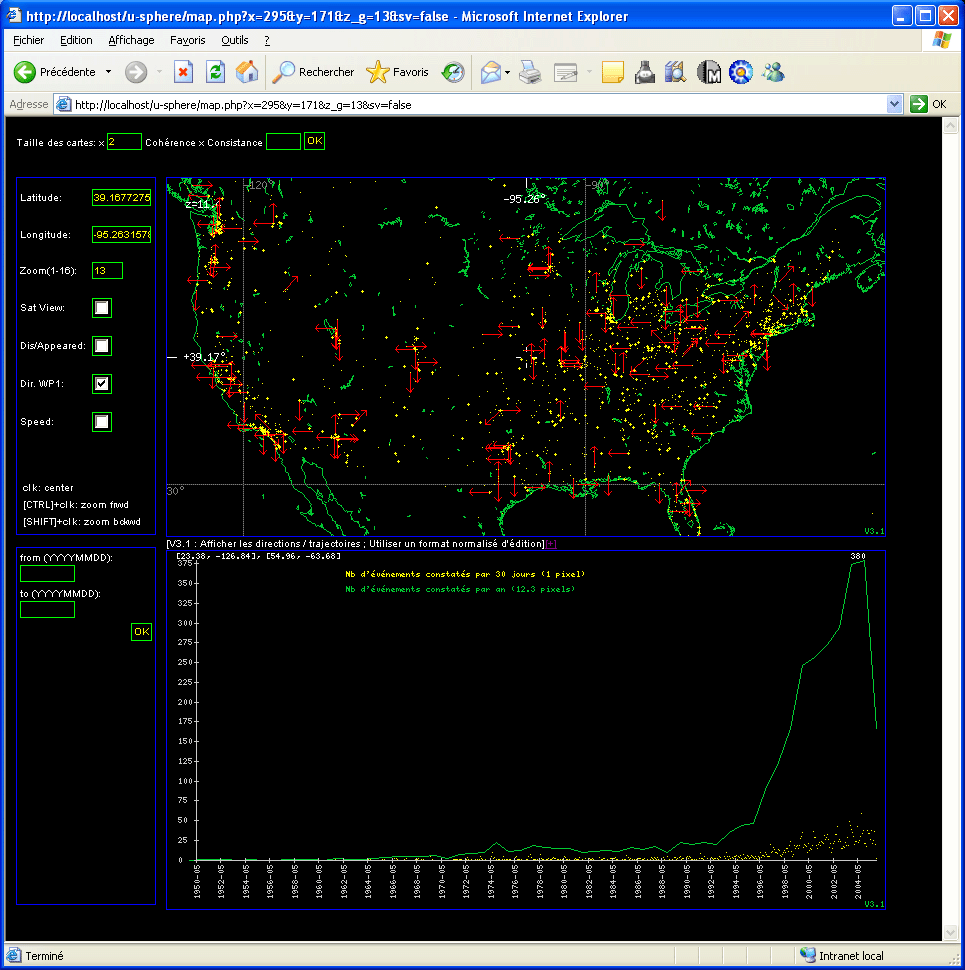
Task: Click the printer icon to print
Action: point(530,72)
